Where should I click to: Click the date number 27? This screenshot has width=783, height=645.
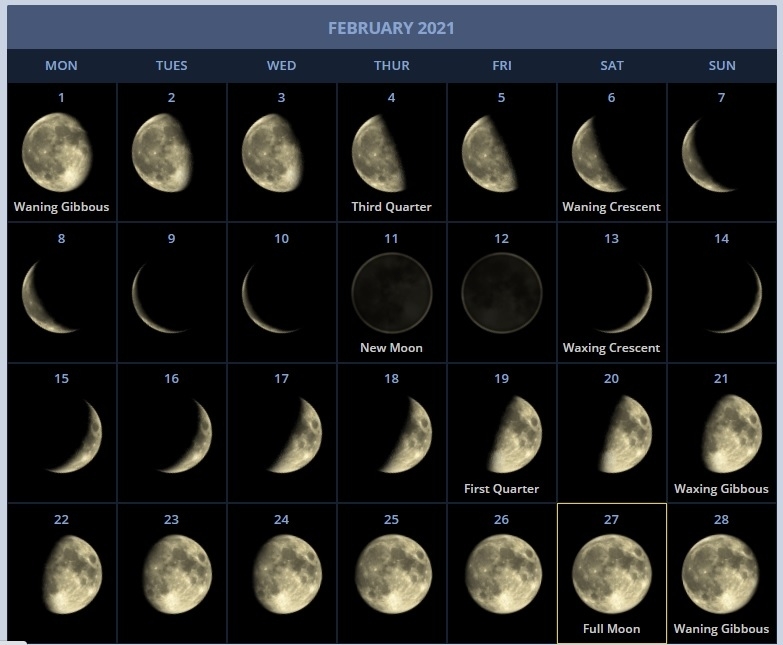(x=611, y=520)
